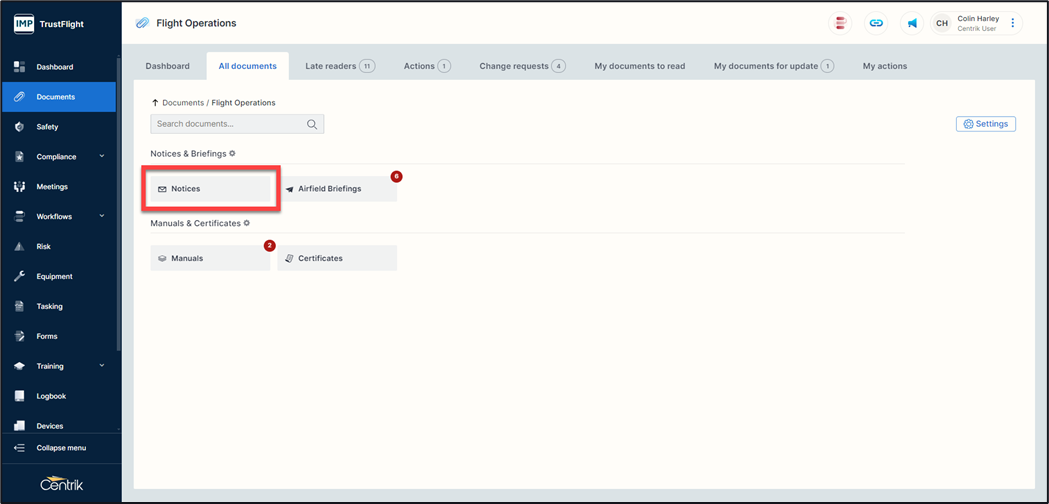Expand the Workflows submenu chevron
Image resolution: width=1049 pixels, height=504 pixels.
pyautogui.click(x=102, y=216)
